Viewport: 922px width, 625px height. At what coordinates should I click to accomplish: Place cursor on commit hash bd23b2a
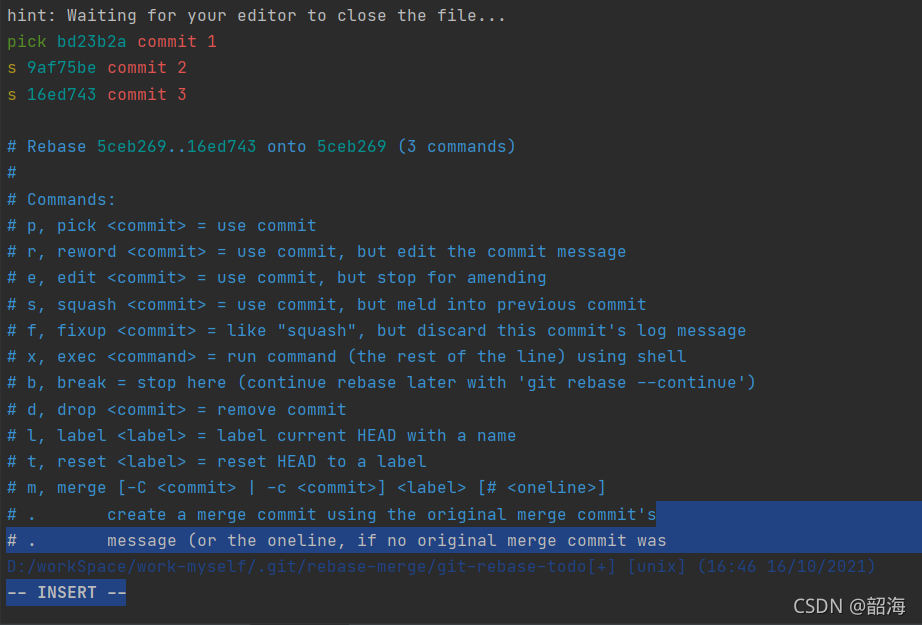pyautogui.click(x=91, y=42)
